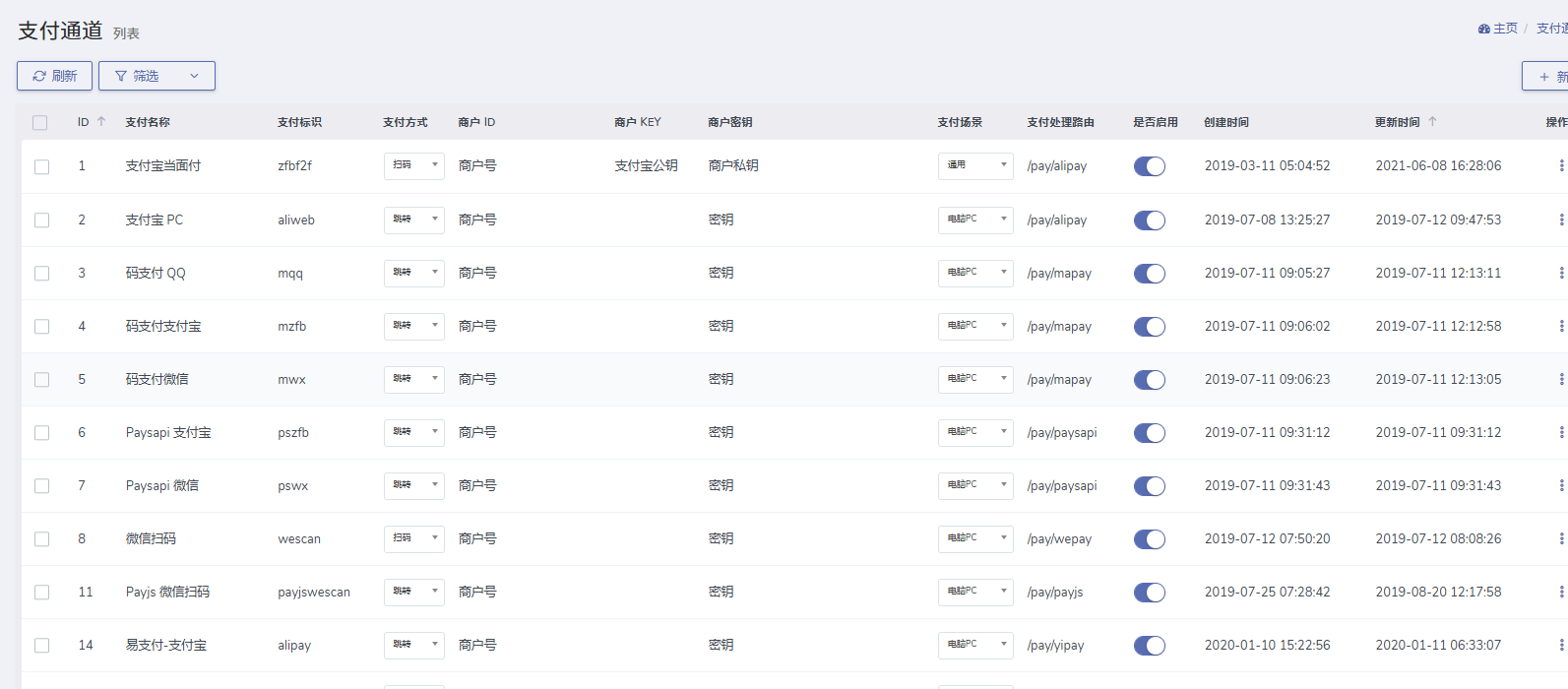The image size is (1568, 689).
Task: Click the dashboard icon beside 主页 breadcrumb
Action: (x=1483, y=29)
